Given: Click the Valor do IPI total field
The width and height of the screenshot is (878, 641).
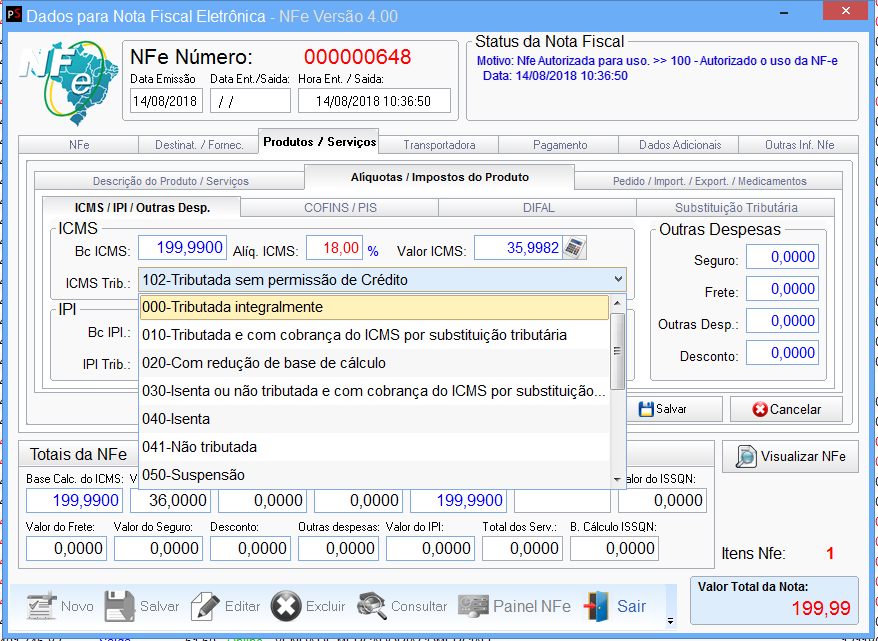Looking at the screenshot, I should pyautogui.click(x=430, y=548).
